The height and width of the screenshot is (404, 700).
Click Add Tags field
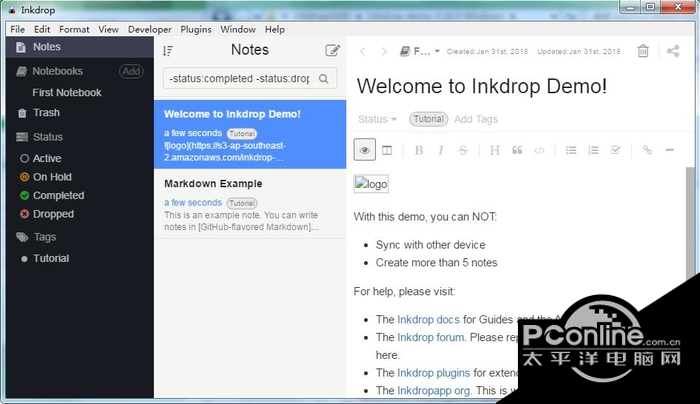point(476,120)
